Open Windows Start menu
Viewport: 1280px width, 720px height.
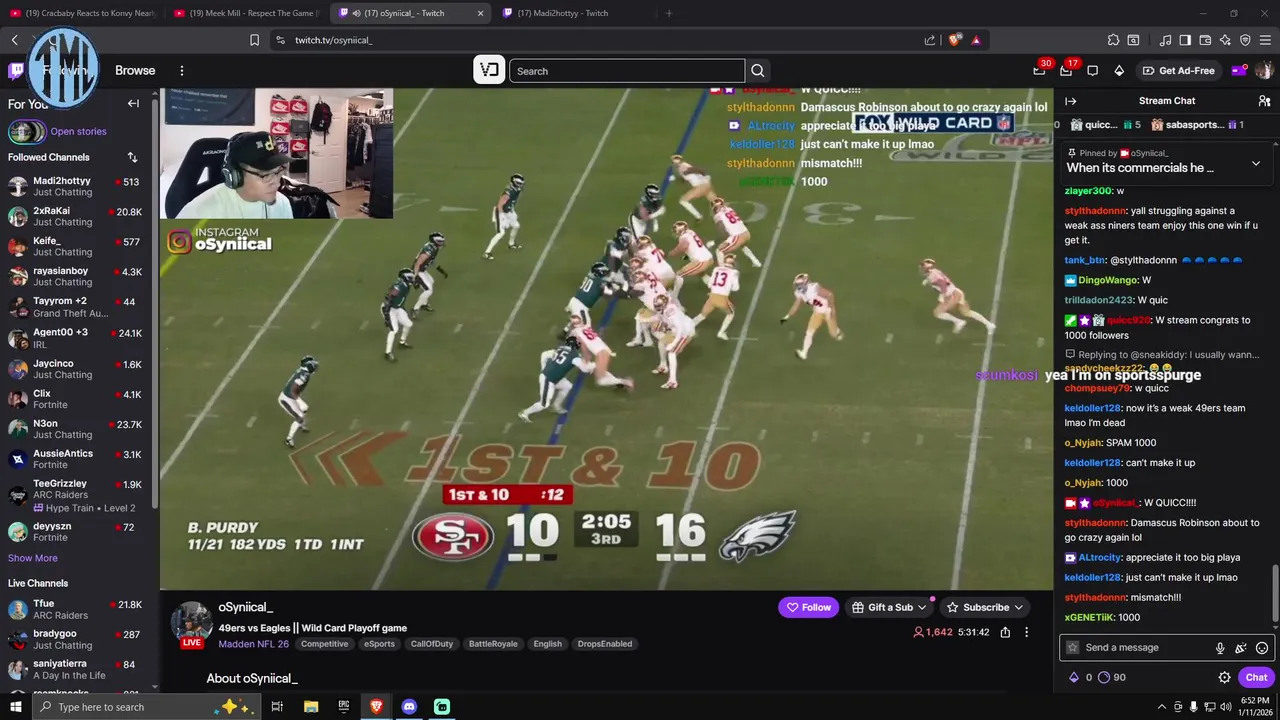pyautogui.click(x=16, y=707)
